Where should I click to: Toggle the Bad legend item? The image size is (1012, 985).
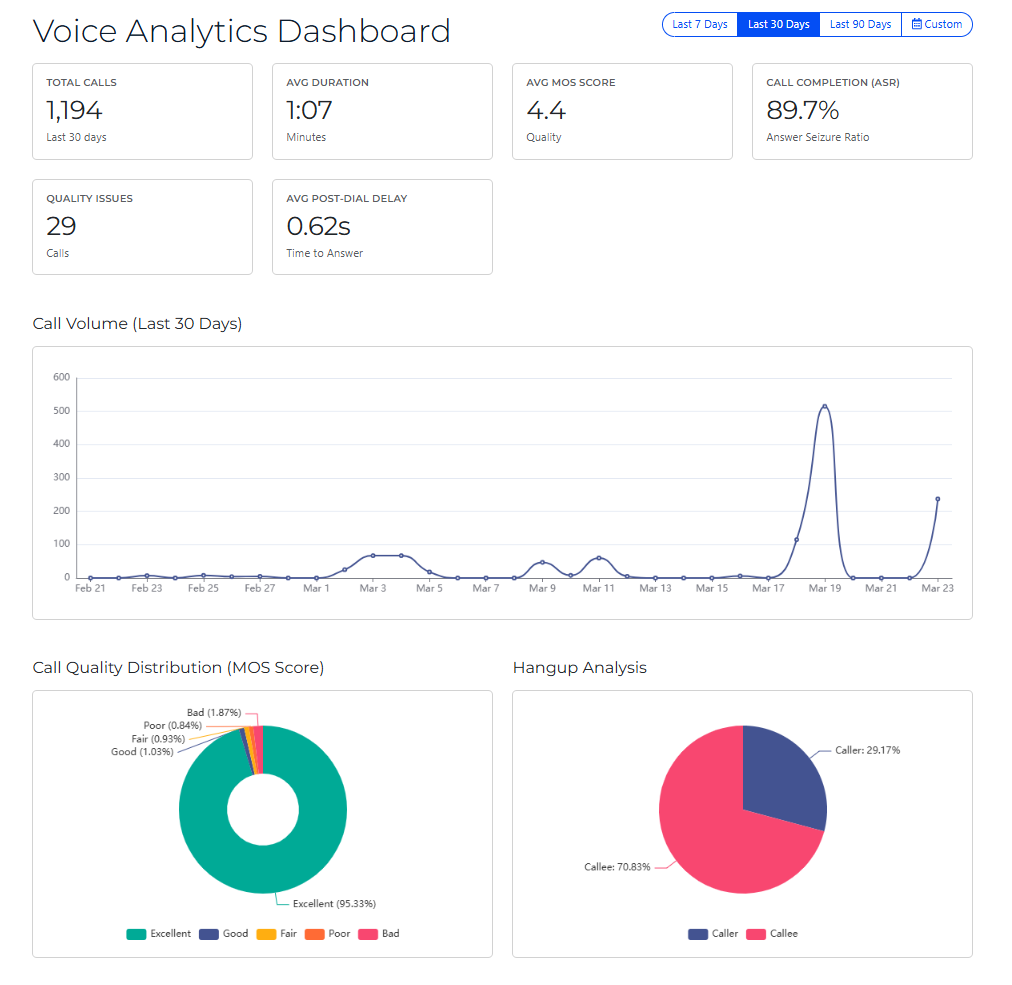tap(379, 934)
